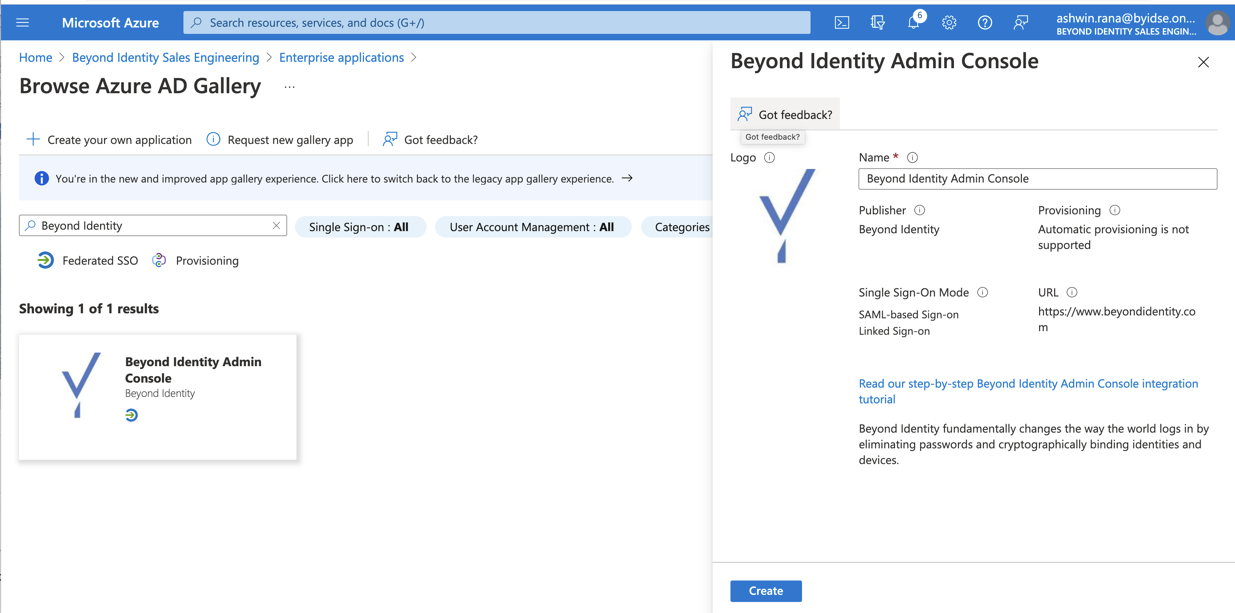Click the info icon next to Logo

[769, 158]
